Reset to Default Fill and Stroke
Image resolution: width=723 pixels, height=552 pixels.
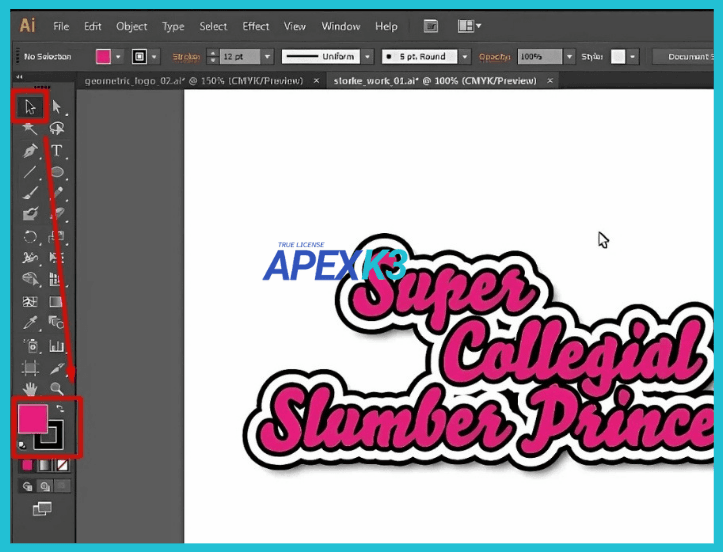[x=22, y=445]
